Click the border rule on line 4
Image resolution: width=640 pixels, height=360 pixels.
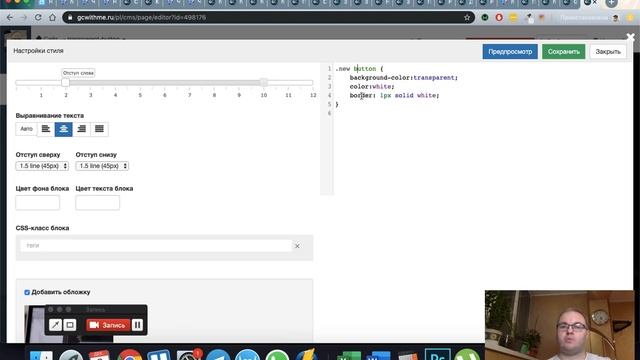coord(394,96)
